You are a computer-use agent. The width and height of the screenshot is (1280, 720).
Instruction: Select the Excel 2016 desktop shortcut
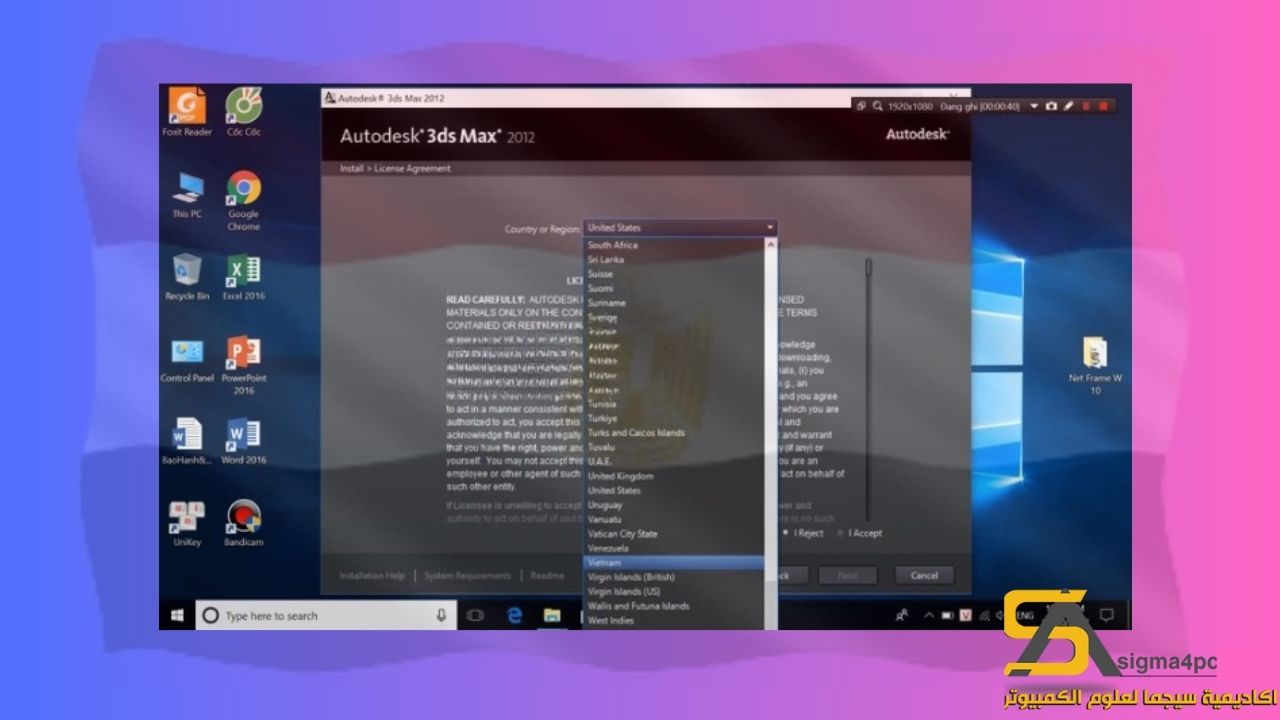click(x=243, y=277)
